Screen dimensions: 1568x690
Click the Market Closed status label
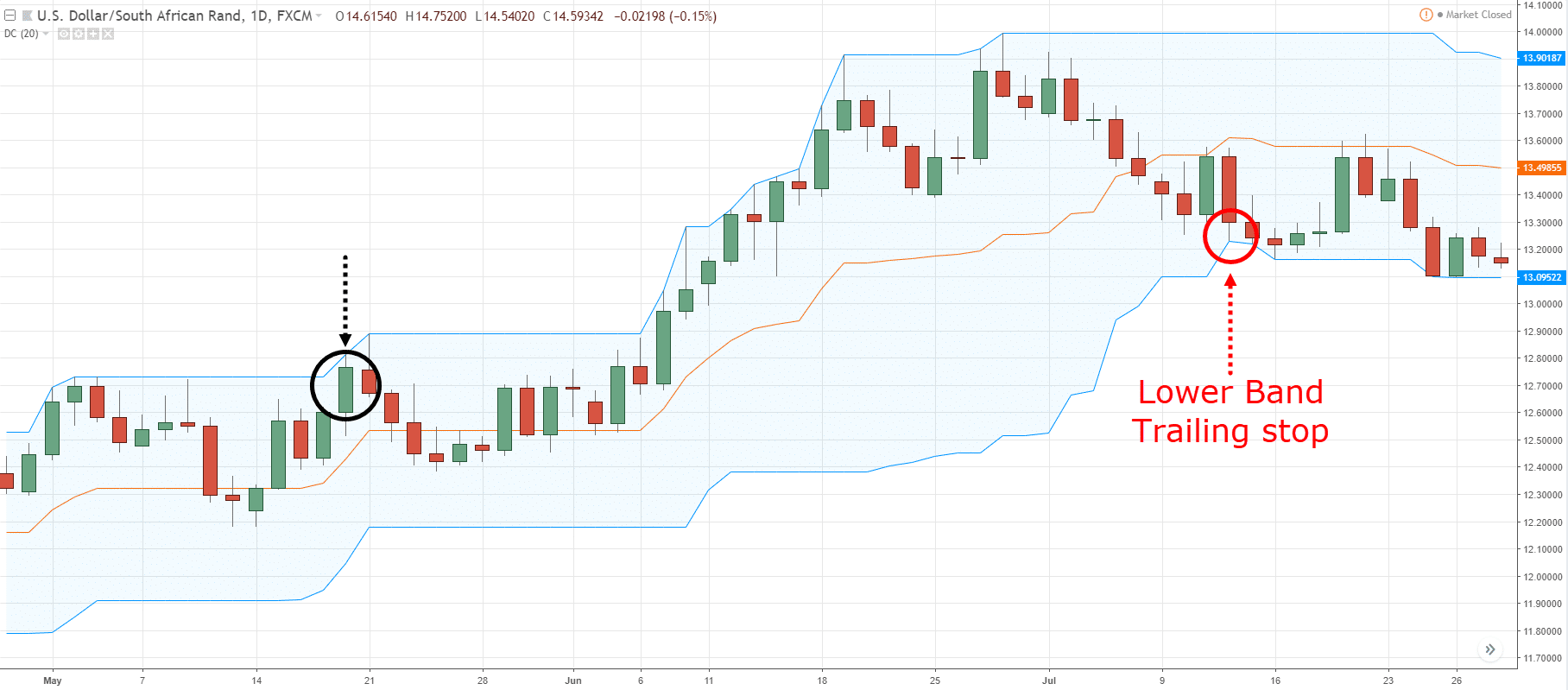pos(1479,15)
